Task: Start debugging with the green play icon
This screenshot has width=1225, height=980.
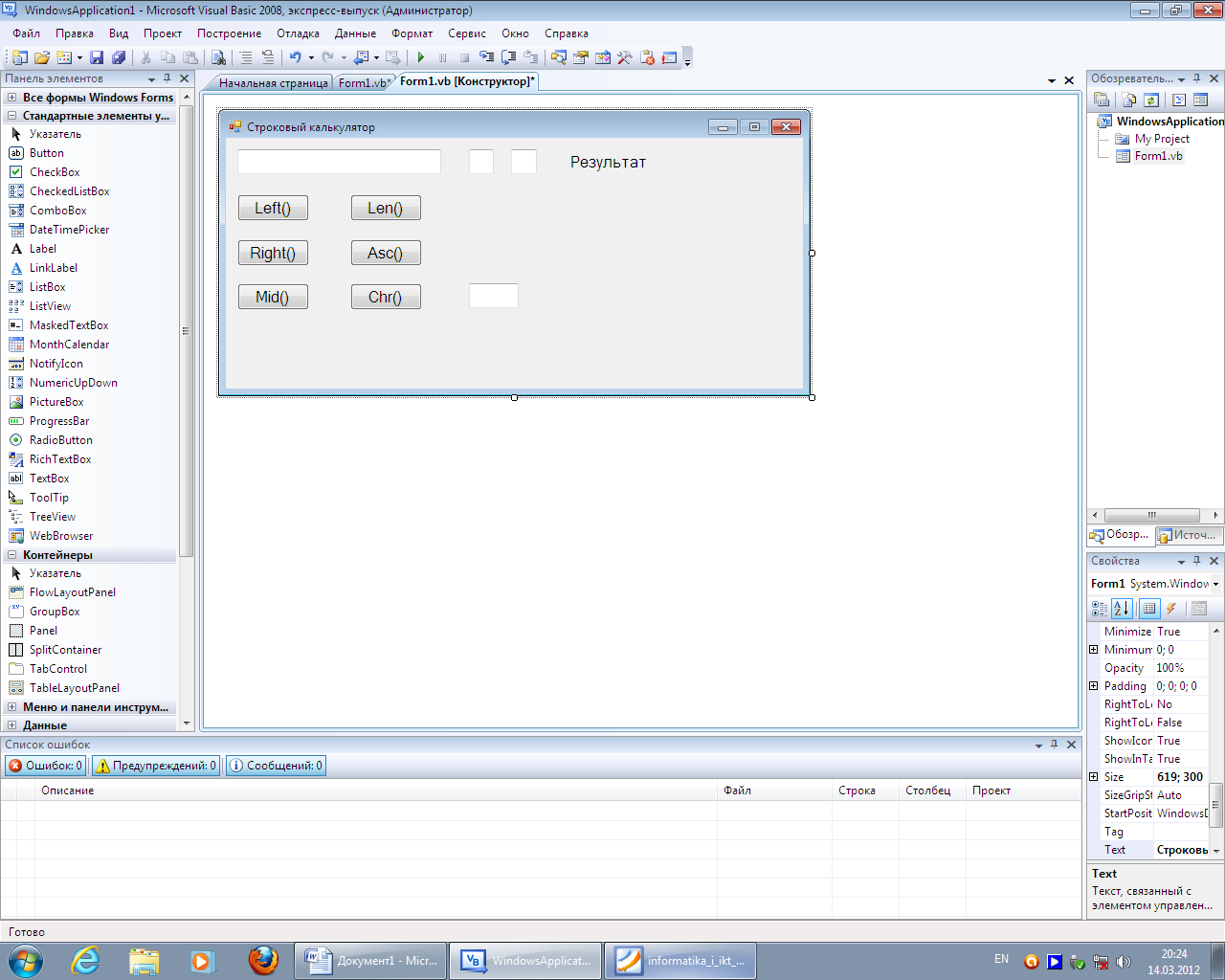Action: pos(421,57)
